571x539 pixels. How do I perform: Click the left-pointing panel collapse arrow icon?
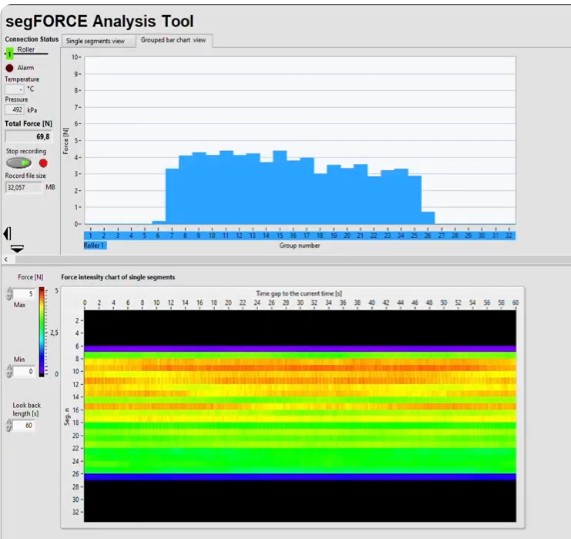coord(7,233)
